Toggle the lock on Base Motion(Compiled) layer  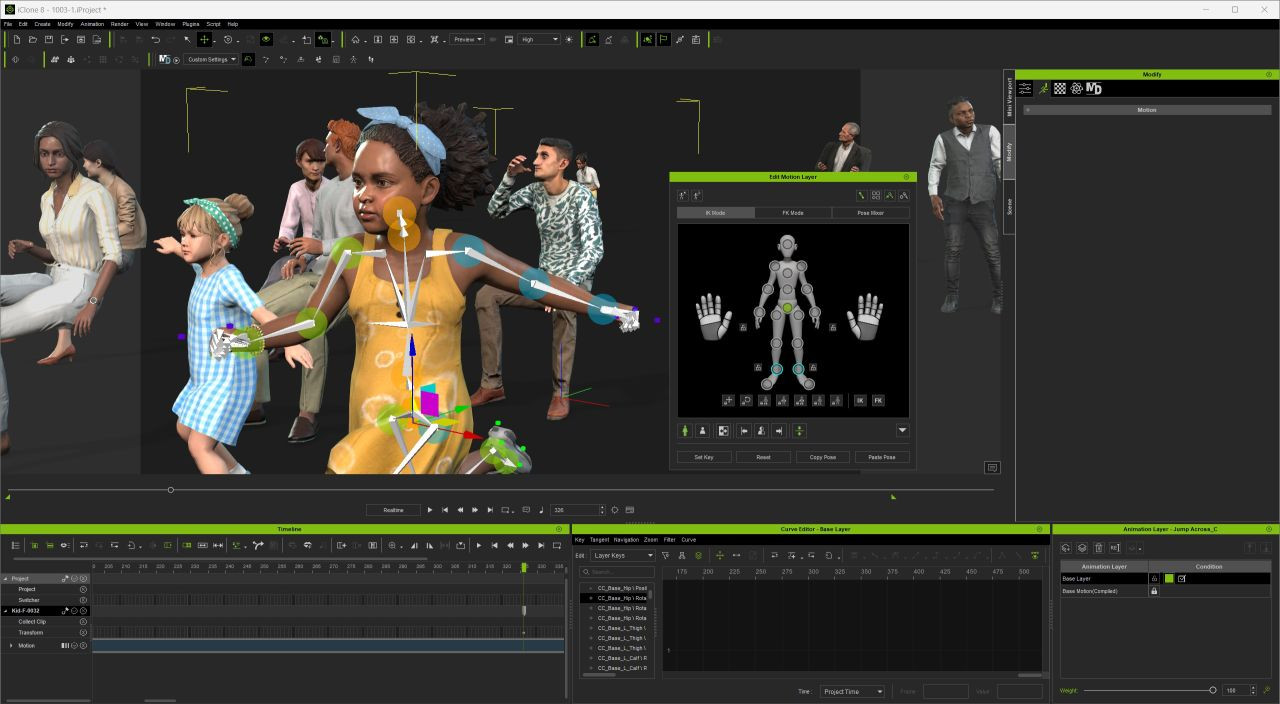tap(1154, 591)
